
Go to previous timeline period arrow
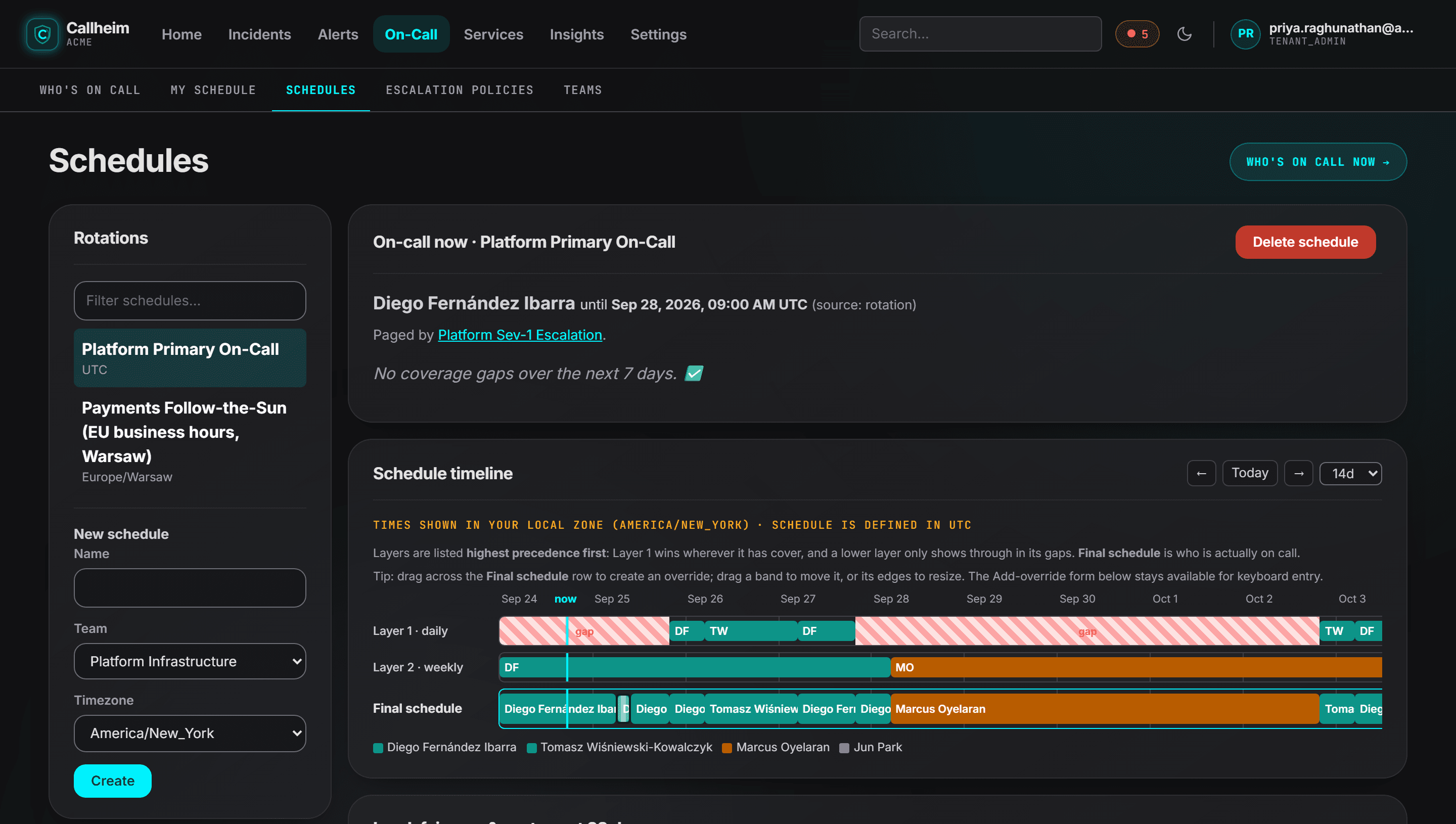pyautogui.click(x=1201, y=473)
